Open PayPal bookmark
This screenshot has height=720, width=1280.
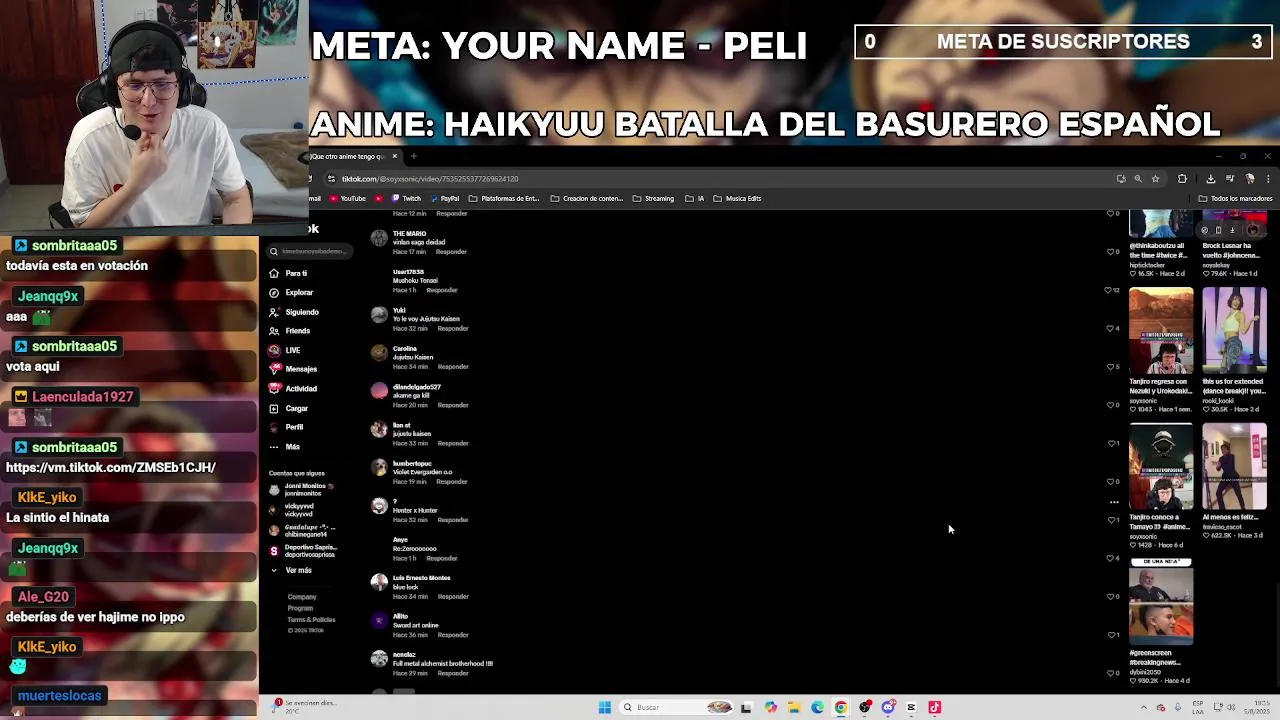444,198
